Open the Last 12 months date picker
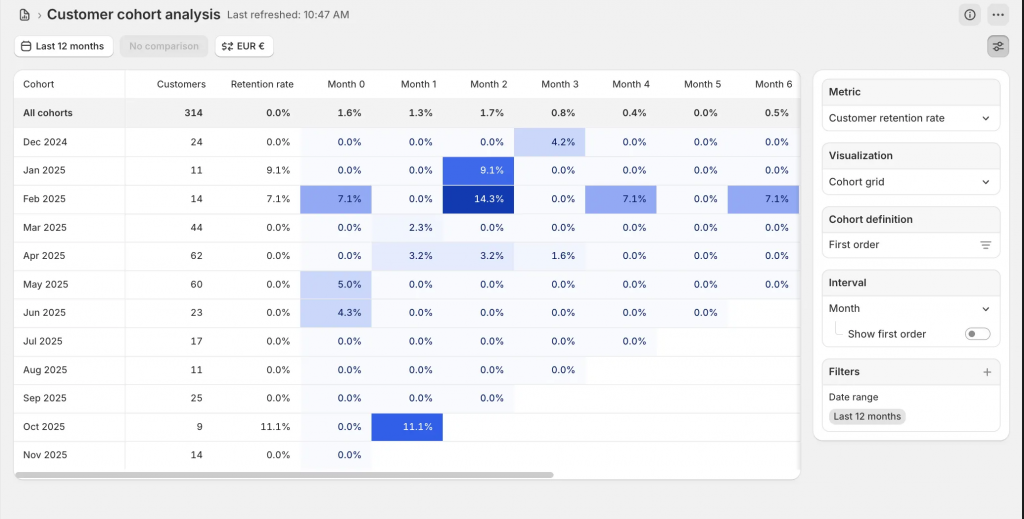 click(x=64, y=46)
